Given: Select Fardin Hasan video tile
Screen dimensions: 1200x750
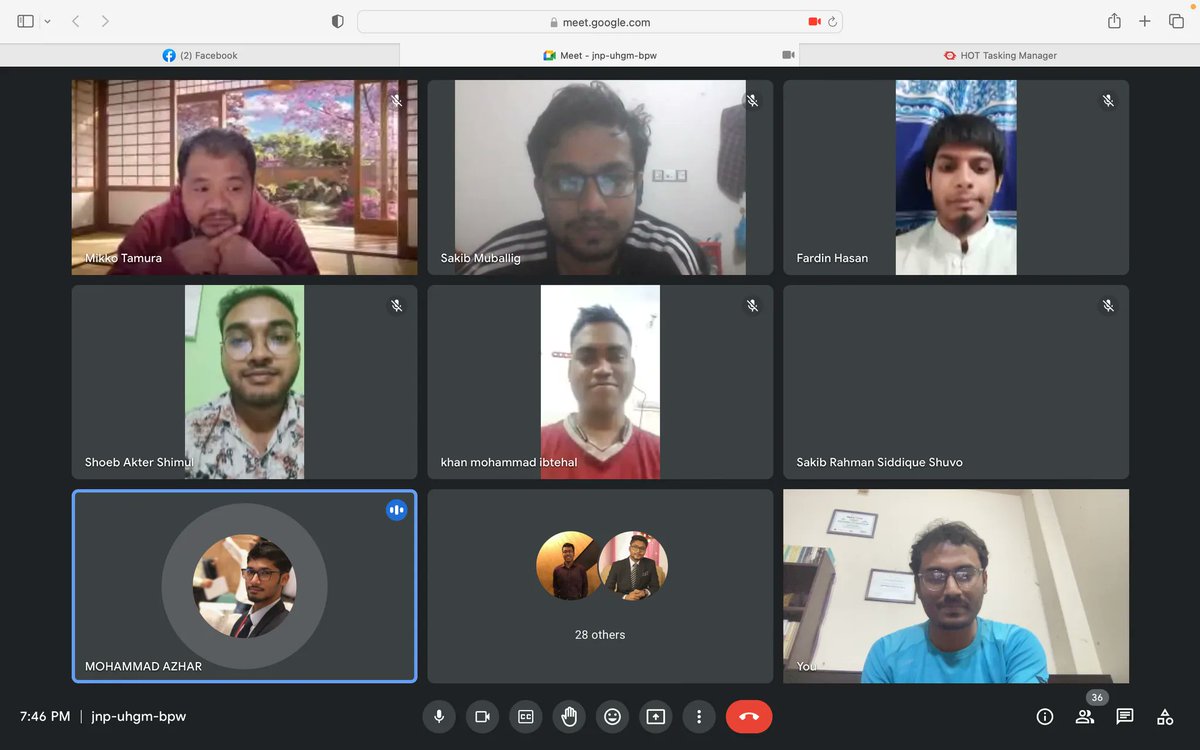Looking at the screenshot, I should coord(956,177).
